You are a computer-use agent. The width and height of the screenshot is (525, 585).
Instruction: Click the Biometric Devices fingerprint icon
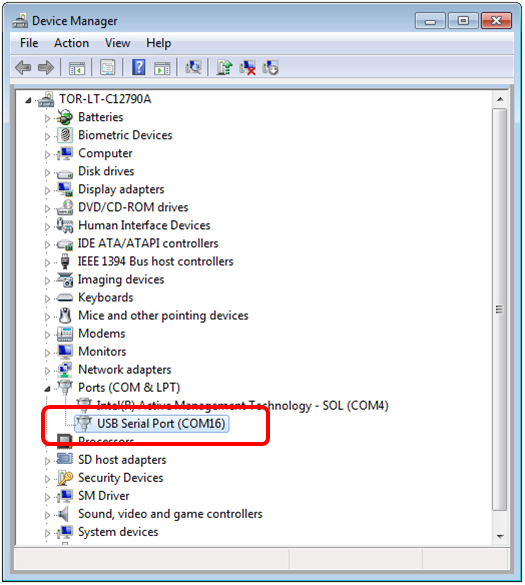point(65,135)
